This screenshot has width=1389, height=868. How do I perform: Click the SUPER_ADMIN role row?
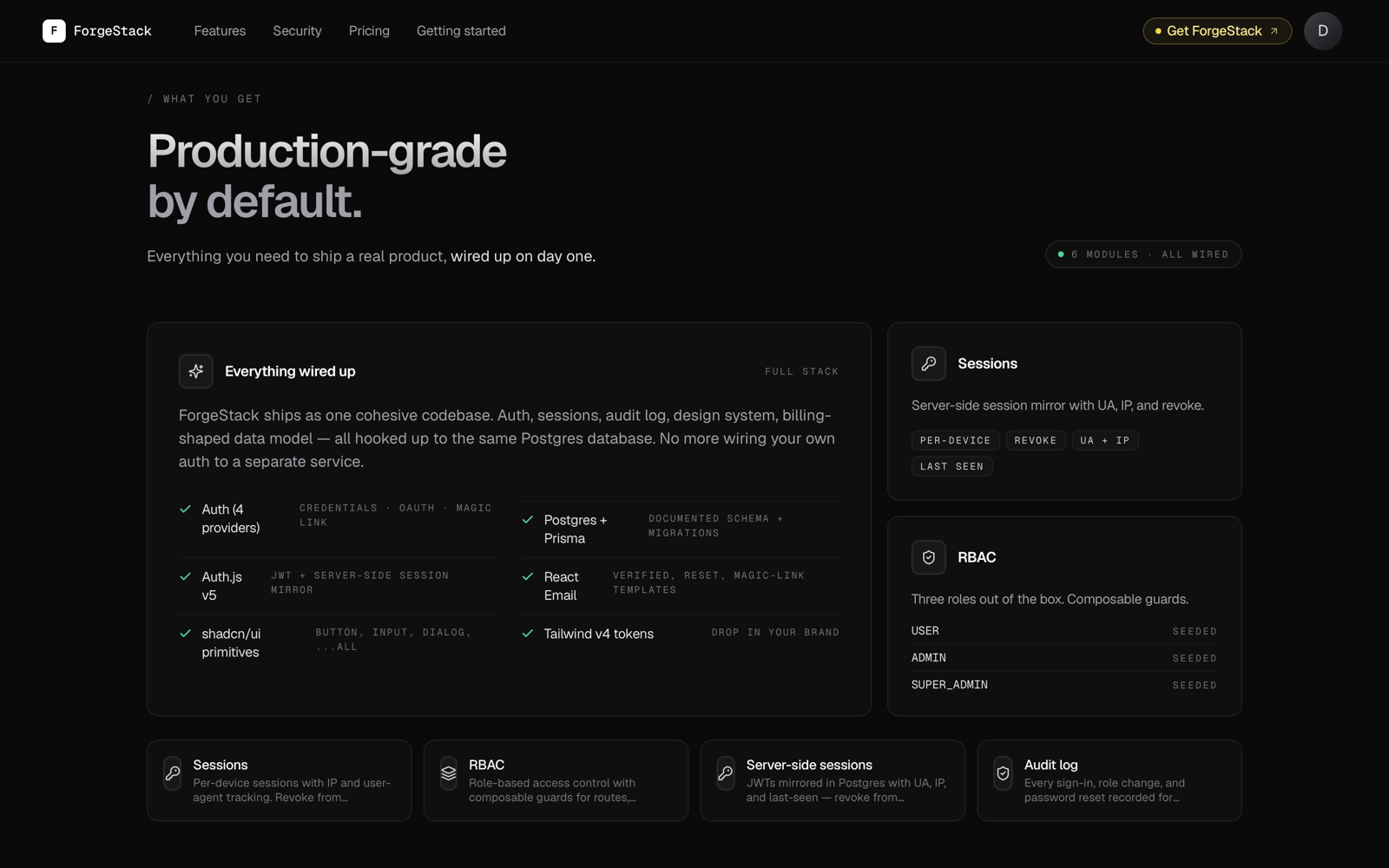click(1063, 685)
